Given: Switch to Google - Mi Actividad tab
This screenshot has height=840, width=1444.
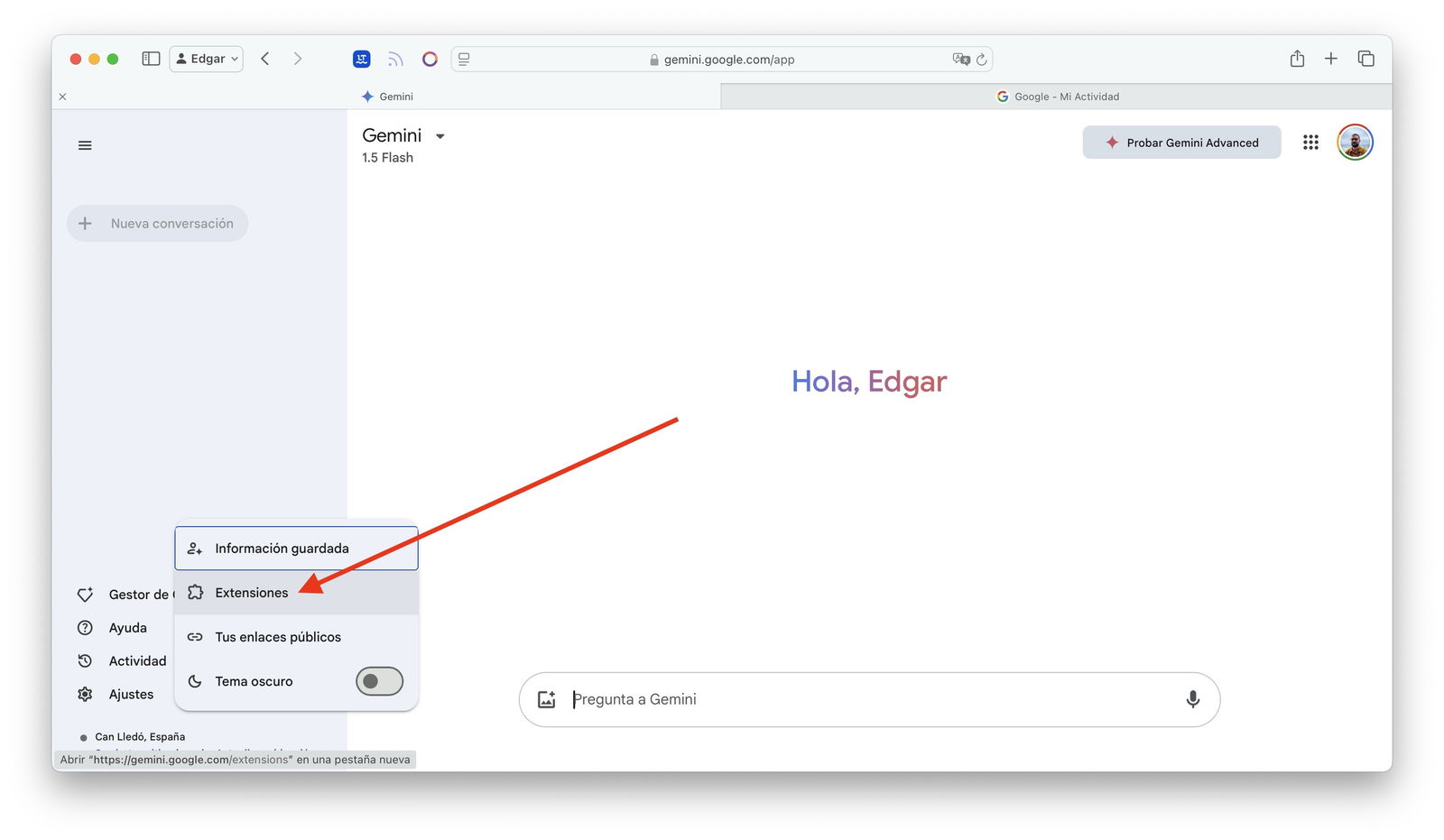Looking at the screenshot, I should [x=1057, y=97].
